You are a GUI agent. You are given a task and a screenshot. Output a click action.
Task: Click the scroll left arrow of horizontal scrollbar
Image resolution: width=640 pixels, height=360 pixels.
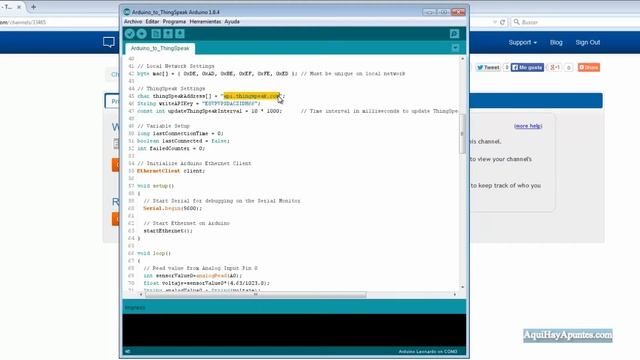[x=141, y=294]
